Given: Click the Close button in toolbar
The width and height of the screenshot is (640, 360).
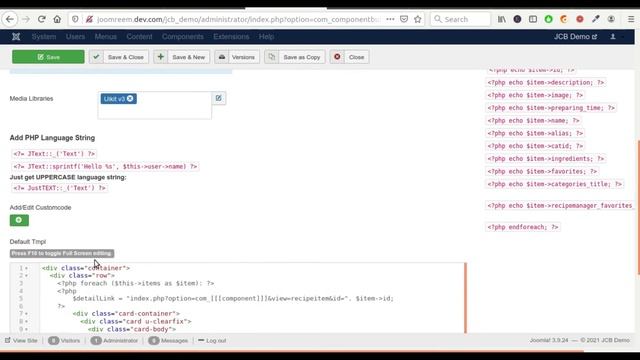Looking at the screenshot, I should pos(349,57).
